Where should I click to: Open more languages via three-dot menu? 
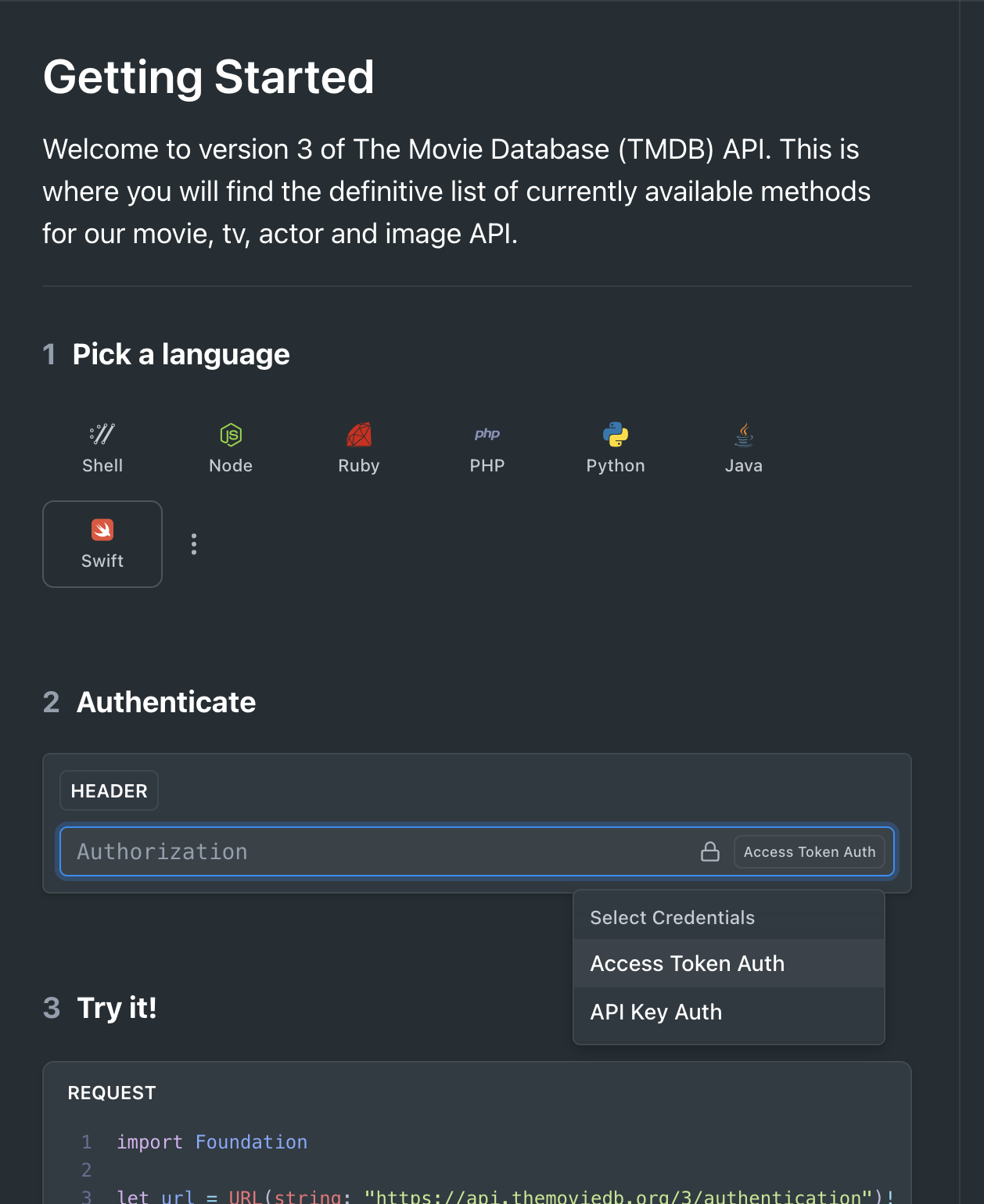pyautogui.click(x=194, y=544)
